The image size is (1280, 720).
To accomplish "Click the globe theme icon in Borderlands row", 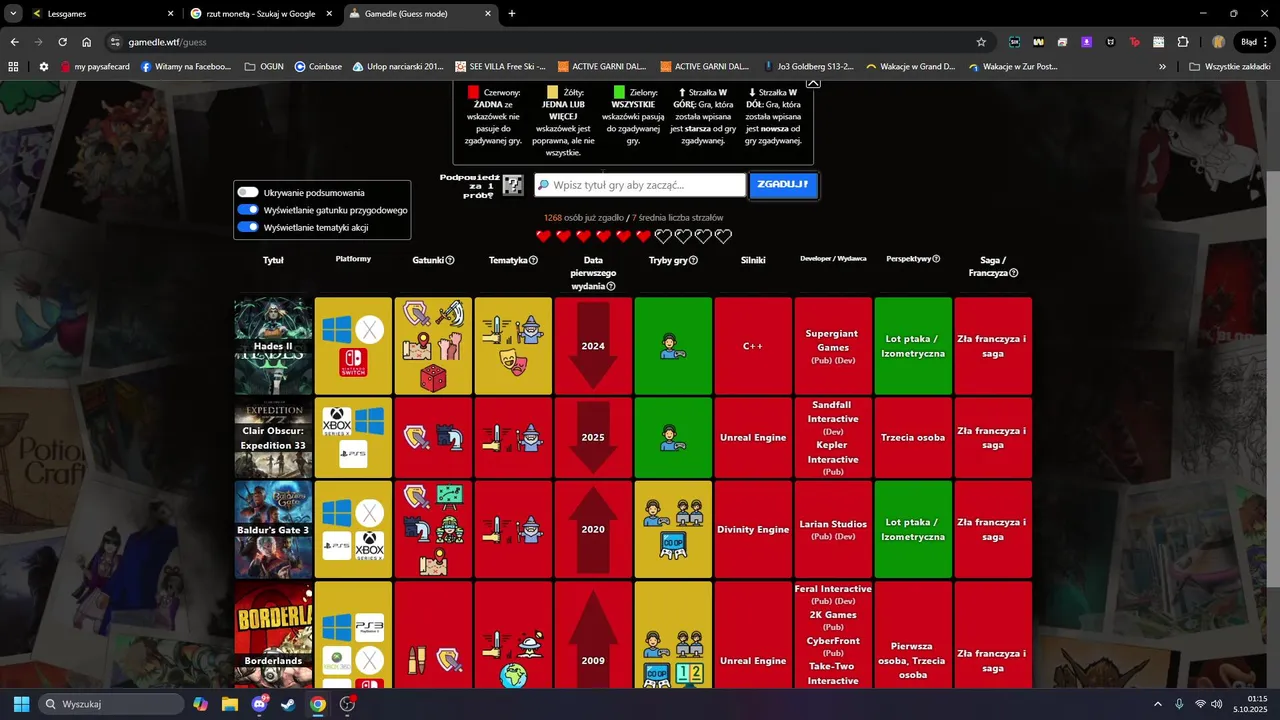I will pos(513,676).
